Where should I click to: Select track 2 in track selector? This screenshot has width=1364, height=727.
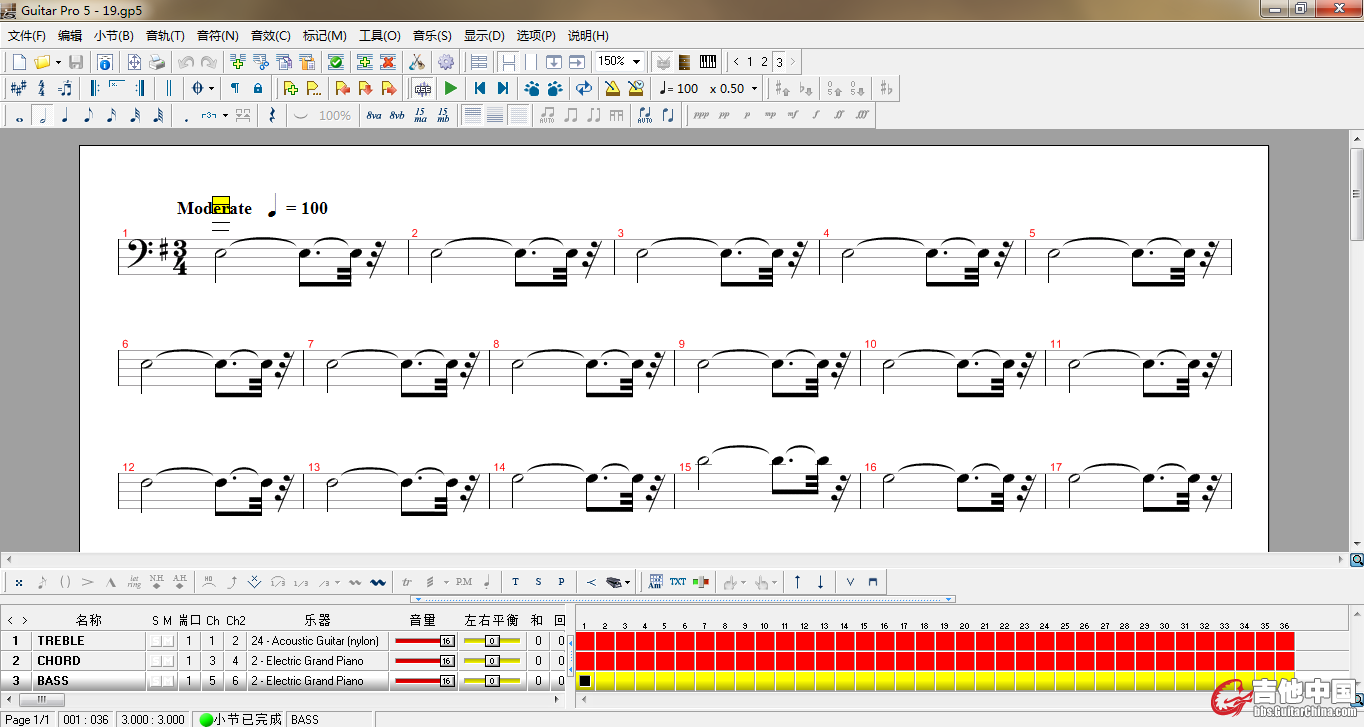[764, 62]
